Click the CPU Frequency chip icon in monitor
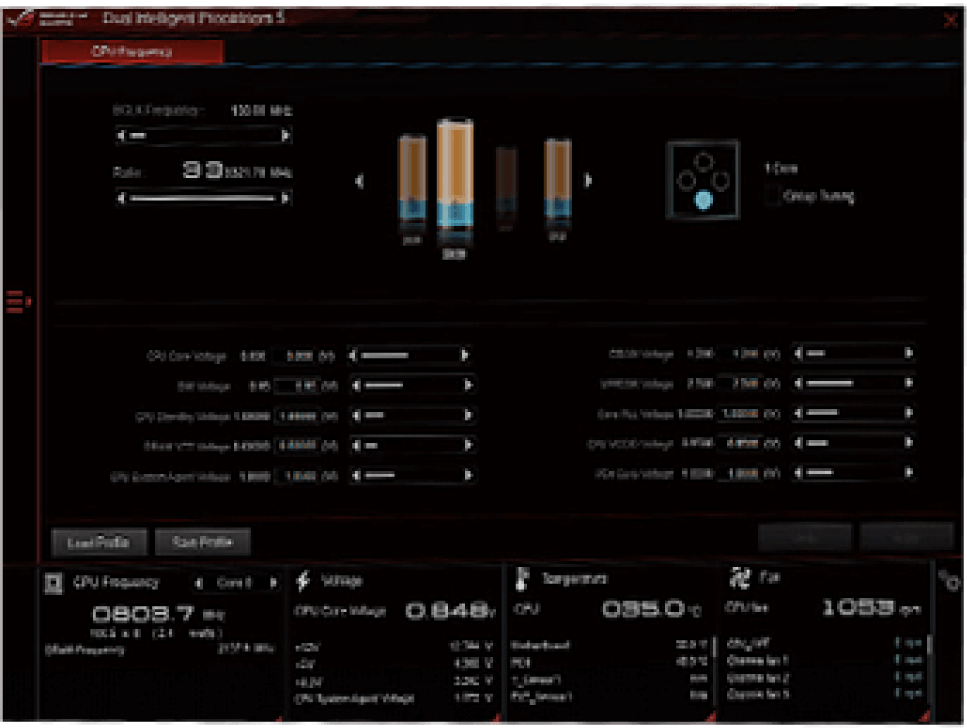 tap(54, 583)
